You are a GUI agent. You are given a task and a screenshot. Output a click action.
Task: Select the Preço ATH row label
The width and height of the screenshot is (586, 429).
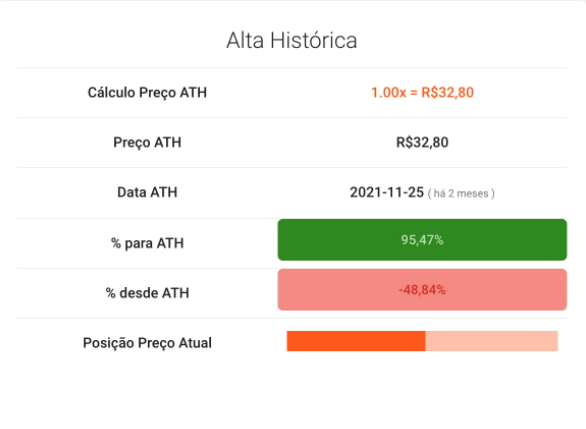tap(147, 142)
